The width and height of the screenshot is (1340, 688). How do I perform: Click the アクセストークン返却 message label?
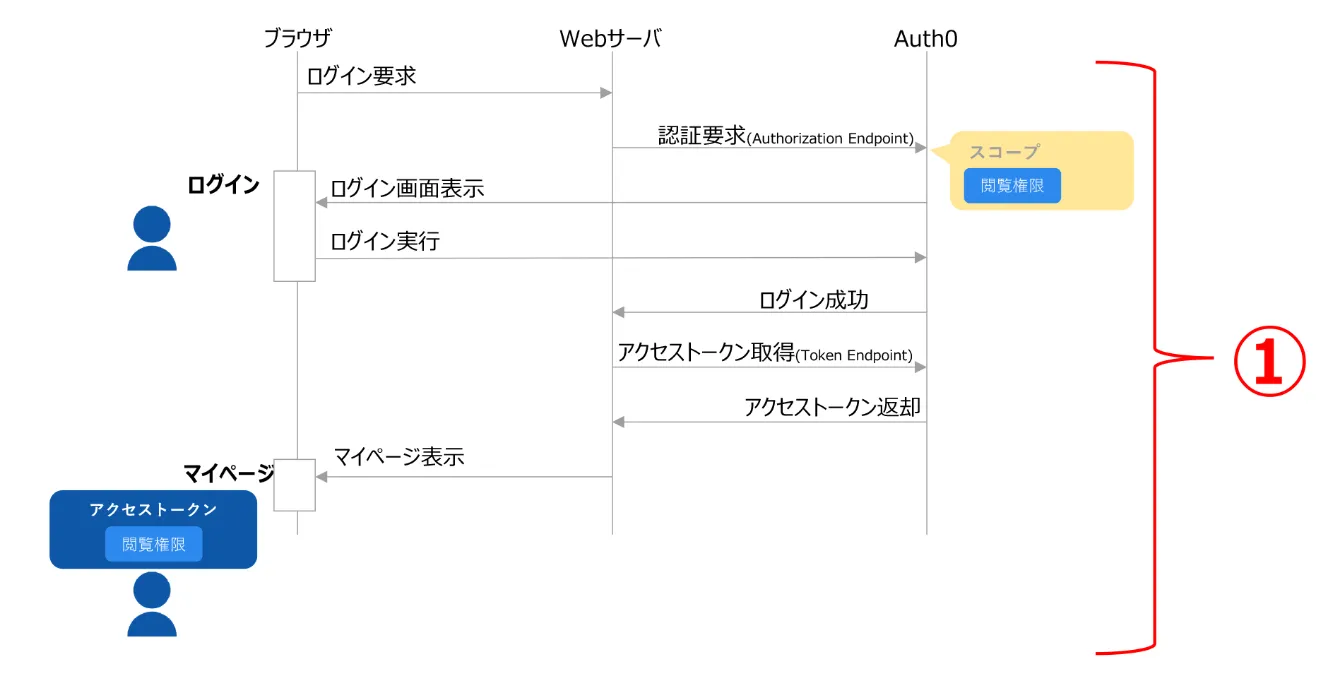[832, 407]
